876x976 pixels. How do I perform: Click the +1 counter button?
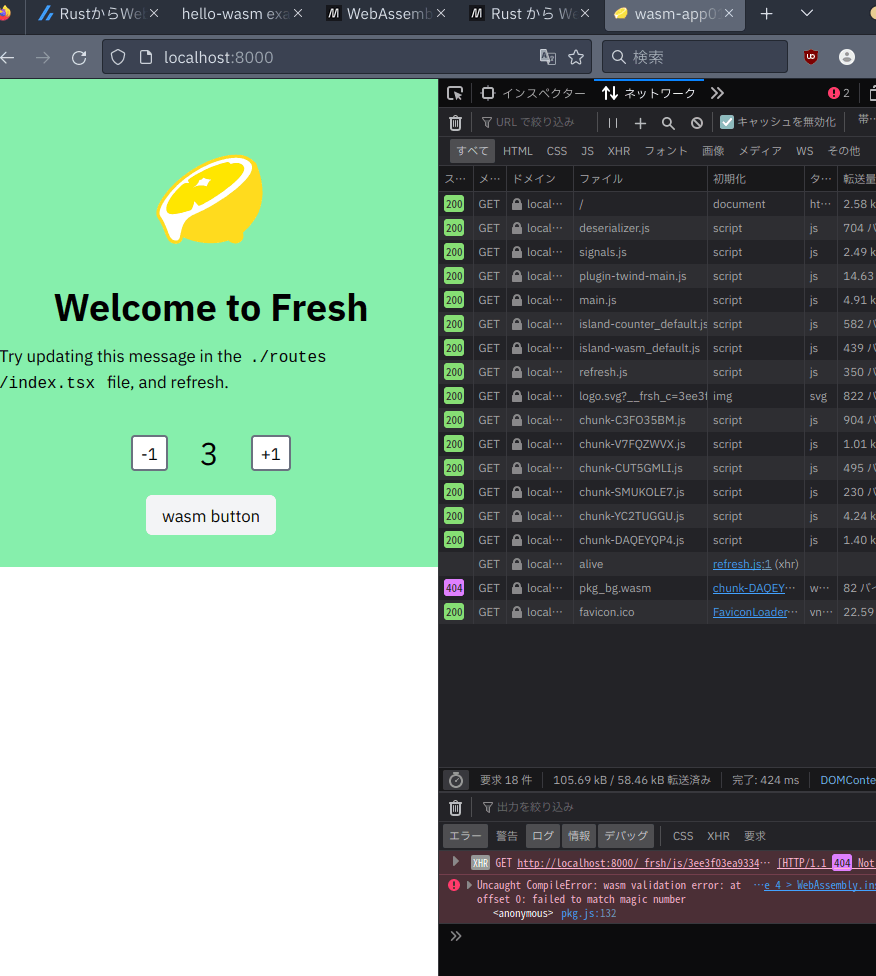(271, 453)
